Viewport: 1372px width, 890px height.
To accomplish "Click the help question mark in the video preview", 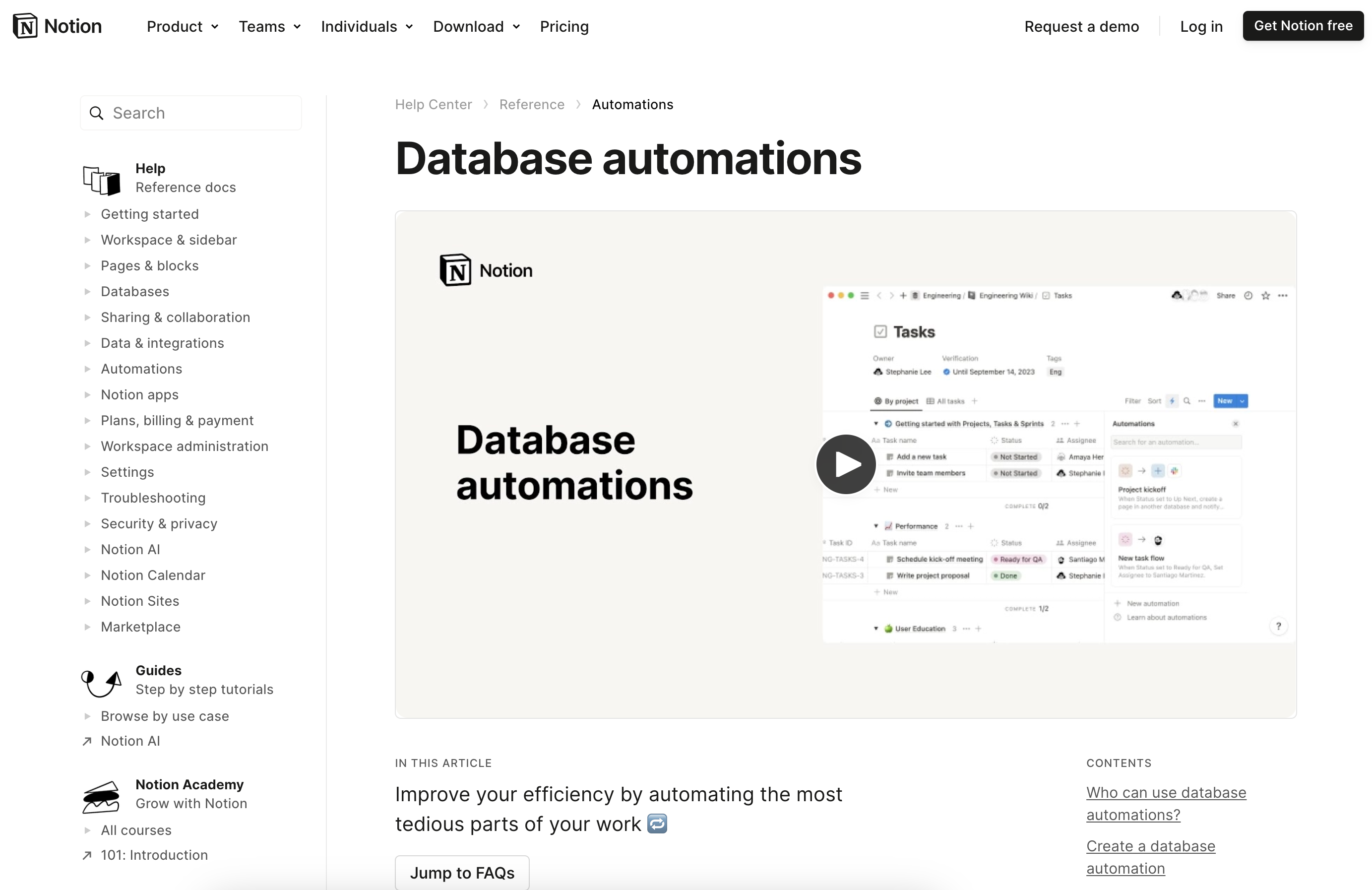I will 1278,626.
